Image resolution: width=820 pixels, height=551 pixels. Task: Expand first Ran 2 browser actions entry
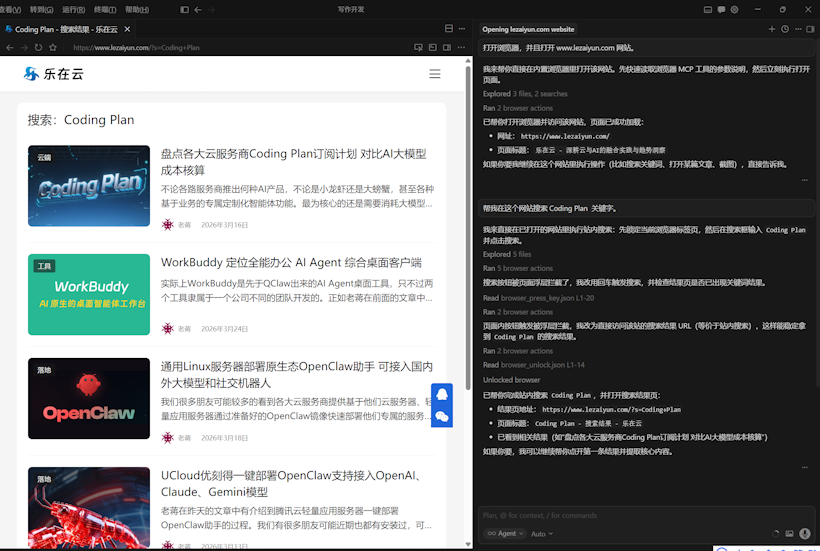(x=518, y=108)
